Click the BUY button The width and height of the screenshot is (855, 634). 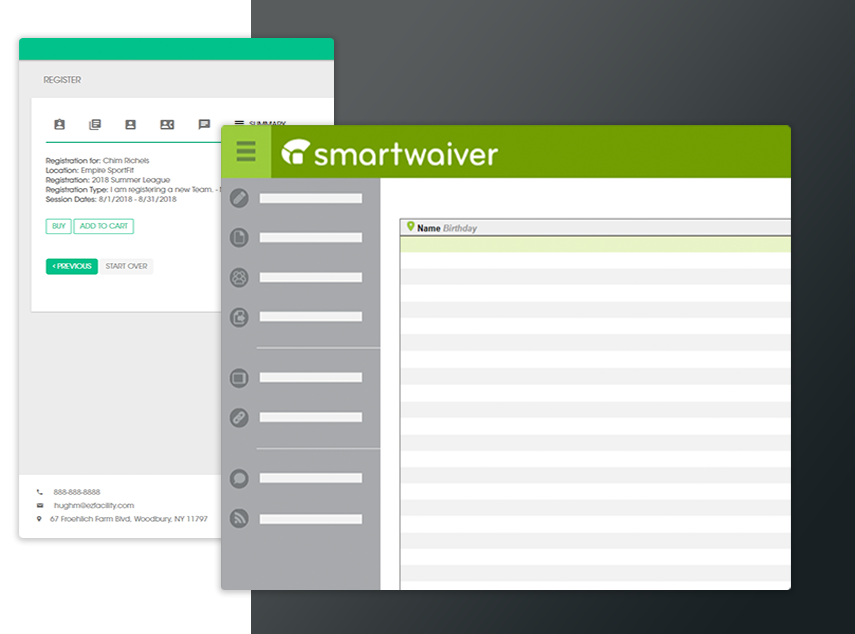point(58,226)
